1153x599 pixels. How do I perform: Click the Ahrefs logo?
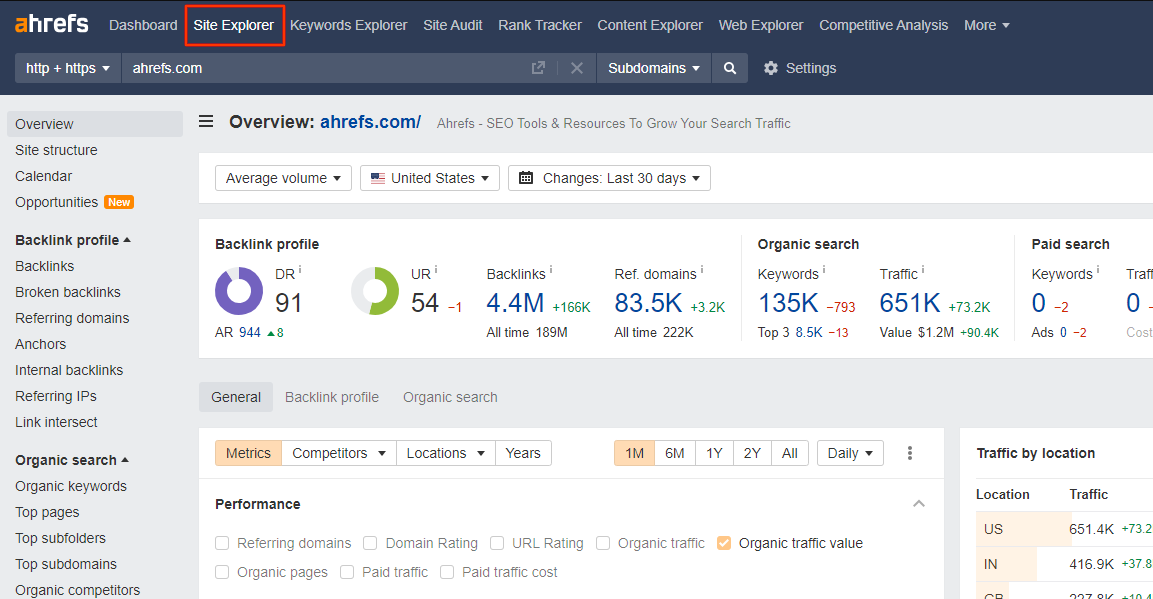51,24
